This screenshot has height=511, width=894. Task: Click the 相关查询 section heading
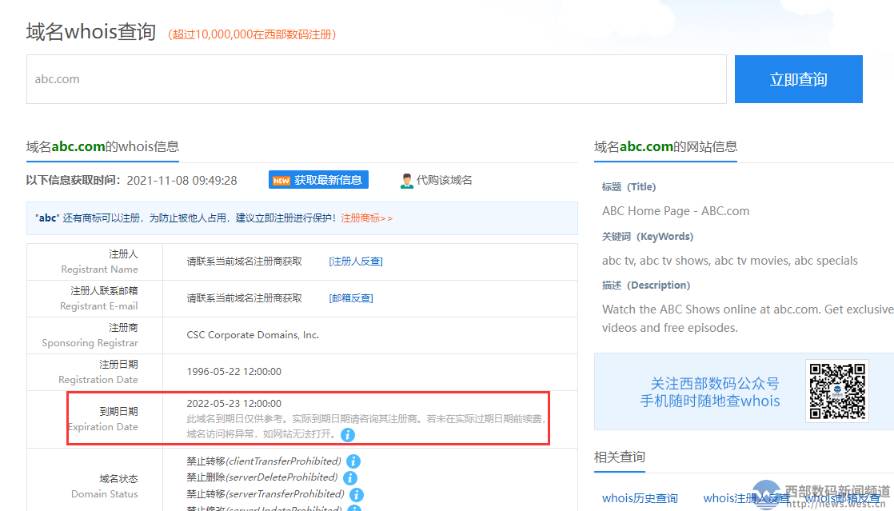(619, 457)
